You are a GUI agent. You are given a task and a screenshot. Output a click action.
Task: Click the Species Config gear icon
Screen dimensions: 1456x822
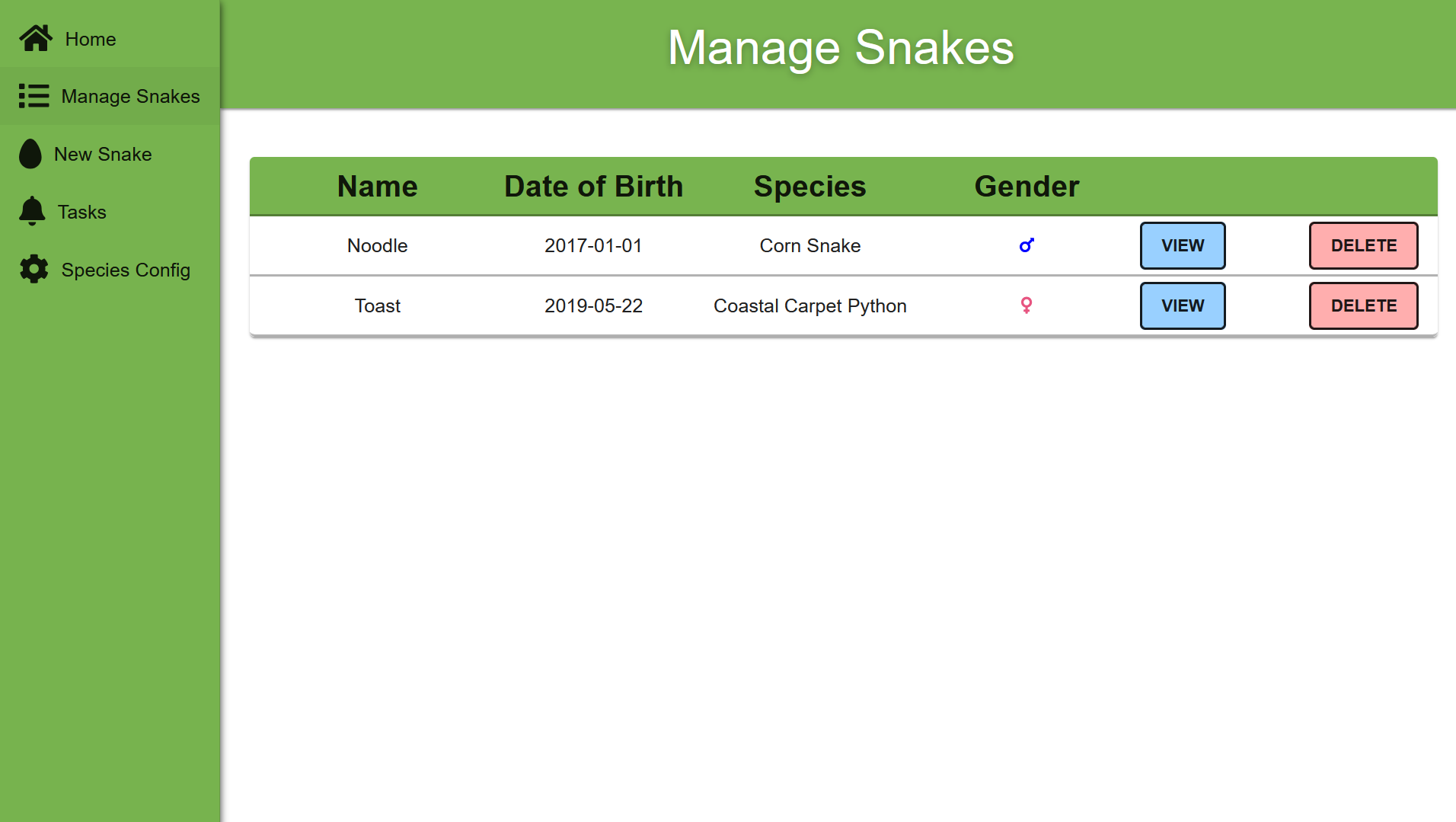pyautogui.click(x=34, y=269)
